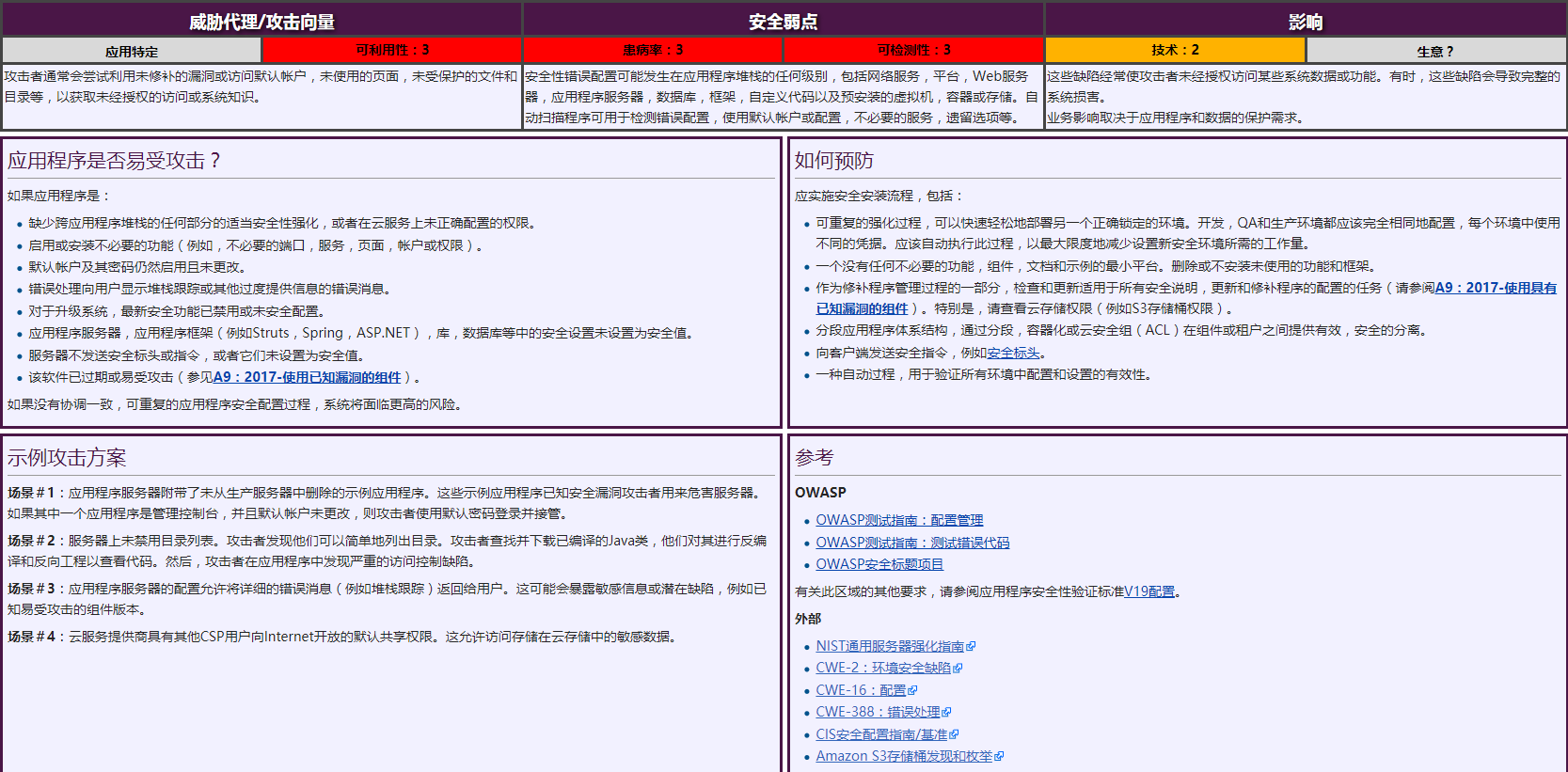Click the 安全弱点 column header

pyautogui.click(x=783, y=22)
